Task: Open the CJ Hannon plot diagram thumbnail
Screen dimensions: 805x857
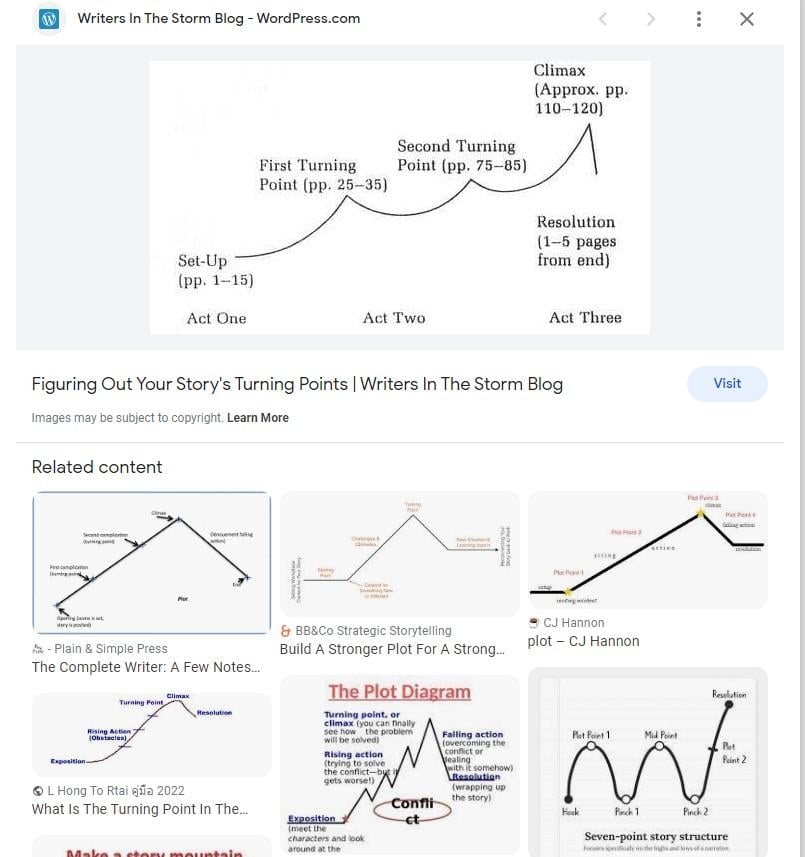Action: 647,549
